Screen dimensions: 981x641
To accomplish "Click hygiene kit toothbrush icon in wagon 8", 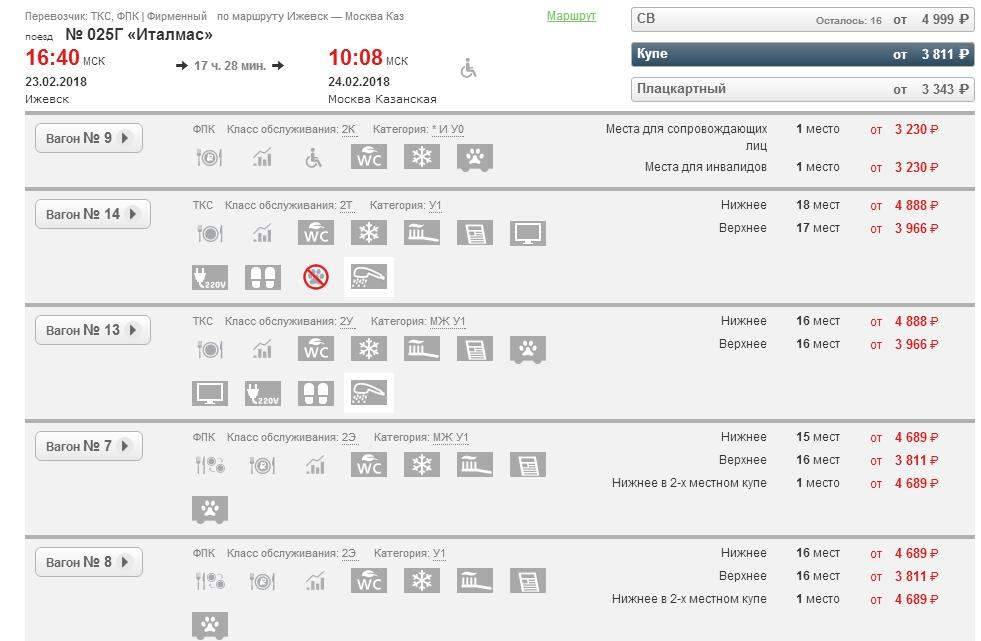I will click(x=475, y=581).
